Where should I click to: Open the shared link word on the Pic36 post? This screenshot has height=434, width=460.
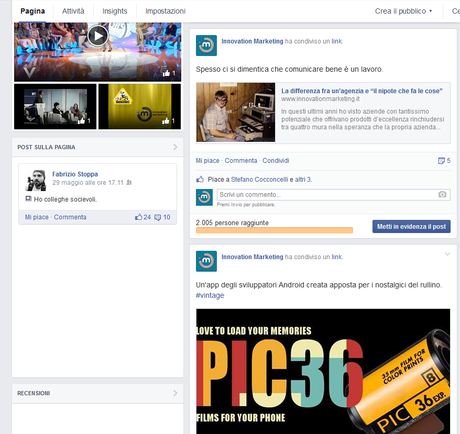pos(337,257)
